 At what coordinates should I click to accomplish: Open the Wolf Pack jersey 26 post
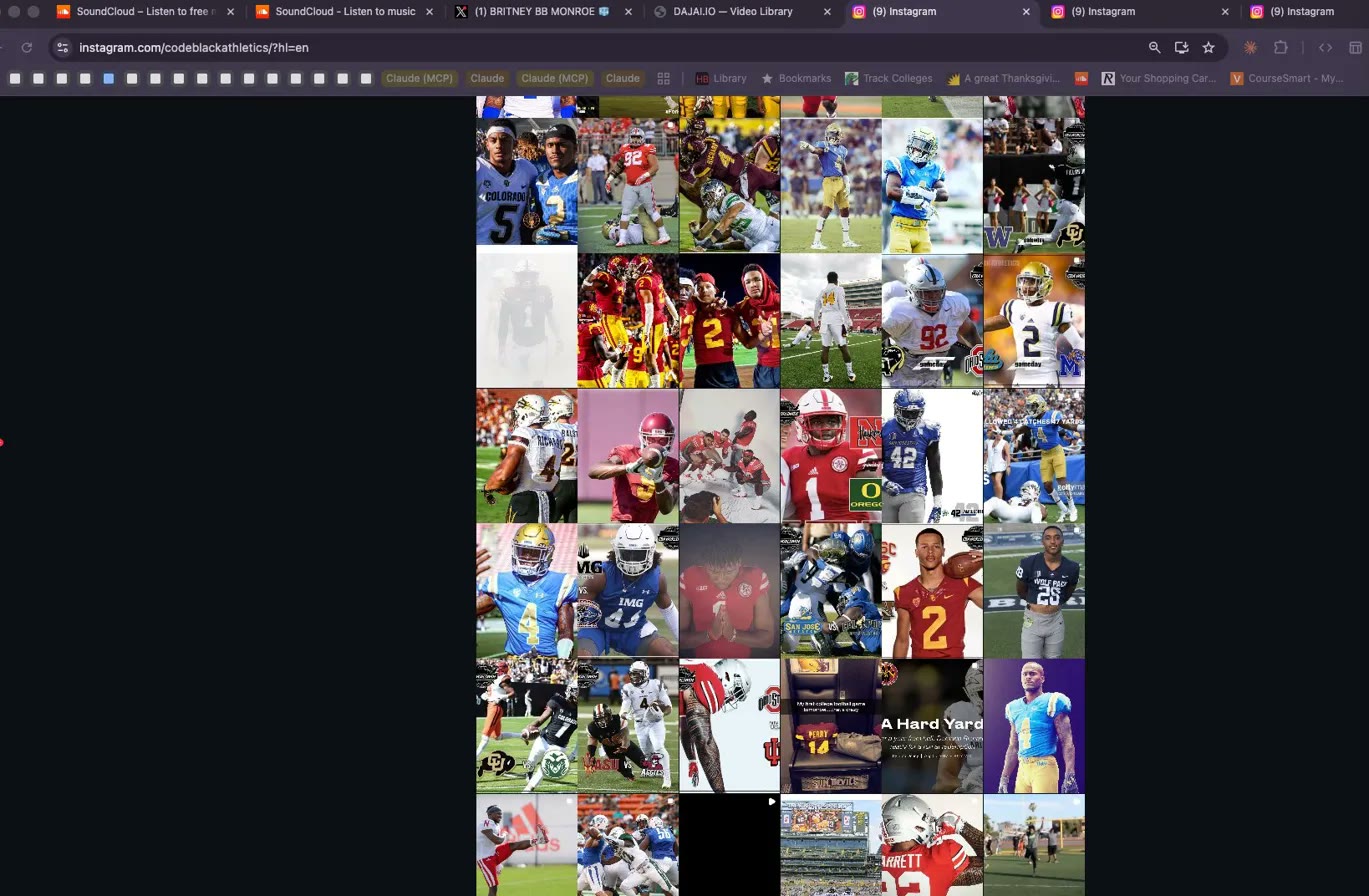click(1034, 590)
